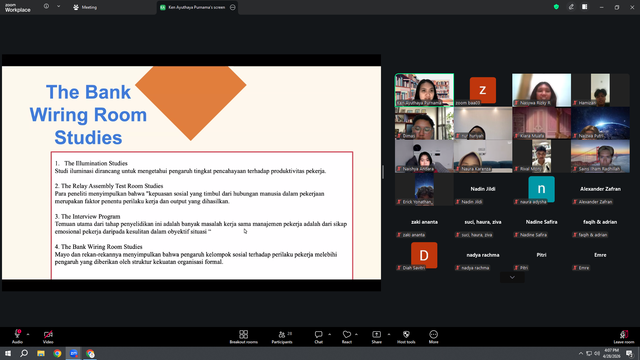The height and width of the screenshot is (360, 640).
Task: Select Rival Mony video tile
Action: (542, 156)
